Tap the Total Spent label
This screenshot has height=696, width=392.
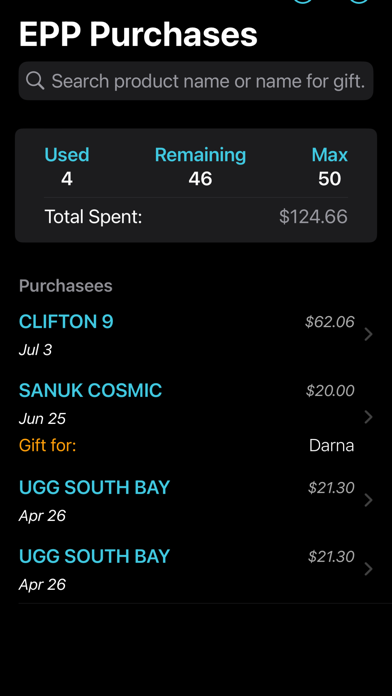(93, 217)
